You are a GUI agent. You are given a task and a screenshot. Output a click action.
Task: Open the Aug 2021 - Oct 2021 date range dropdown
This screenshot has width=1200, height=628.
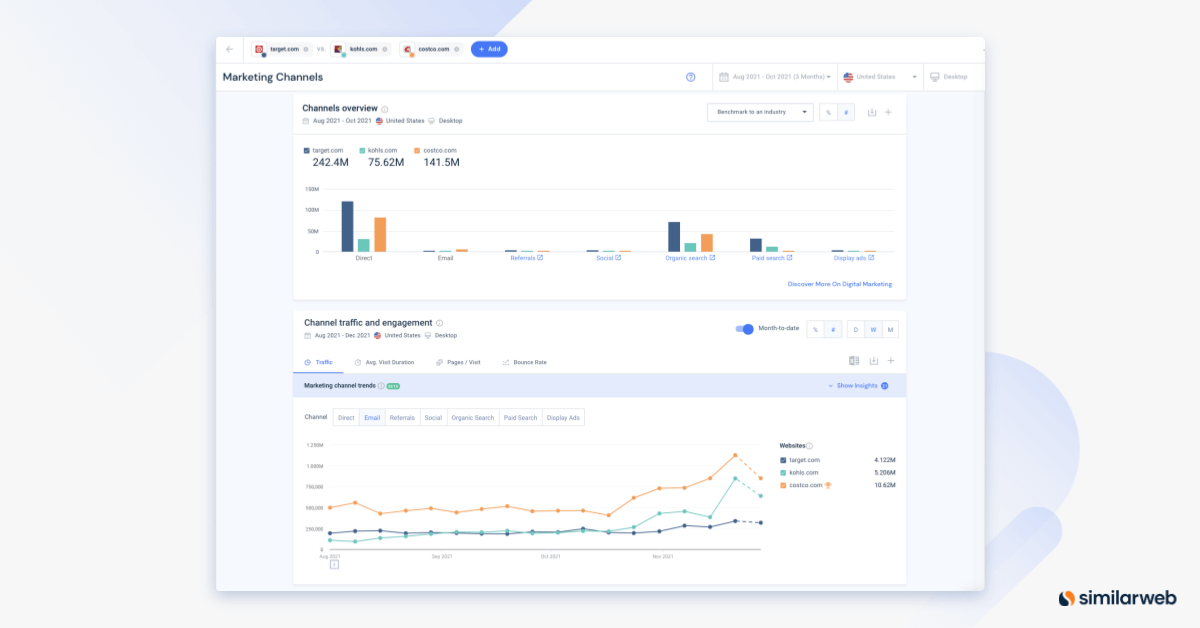(775, 77)
